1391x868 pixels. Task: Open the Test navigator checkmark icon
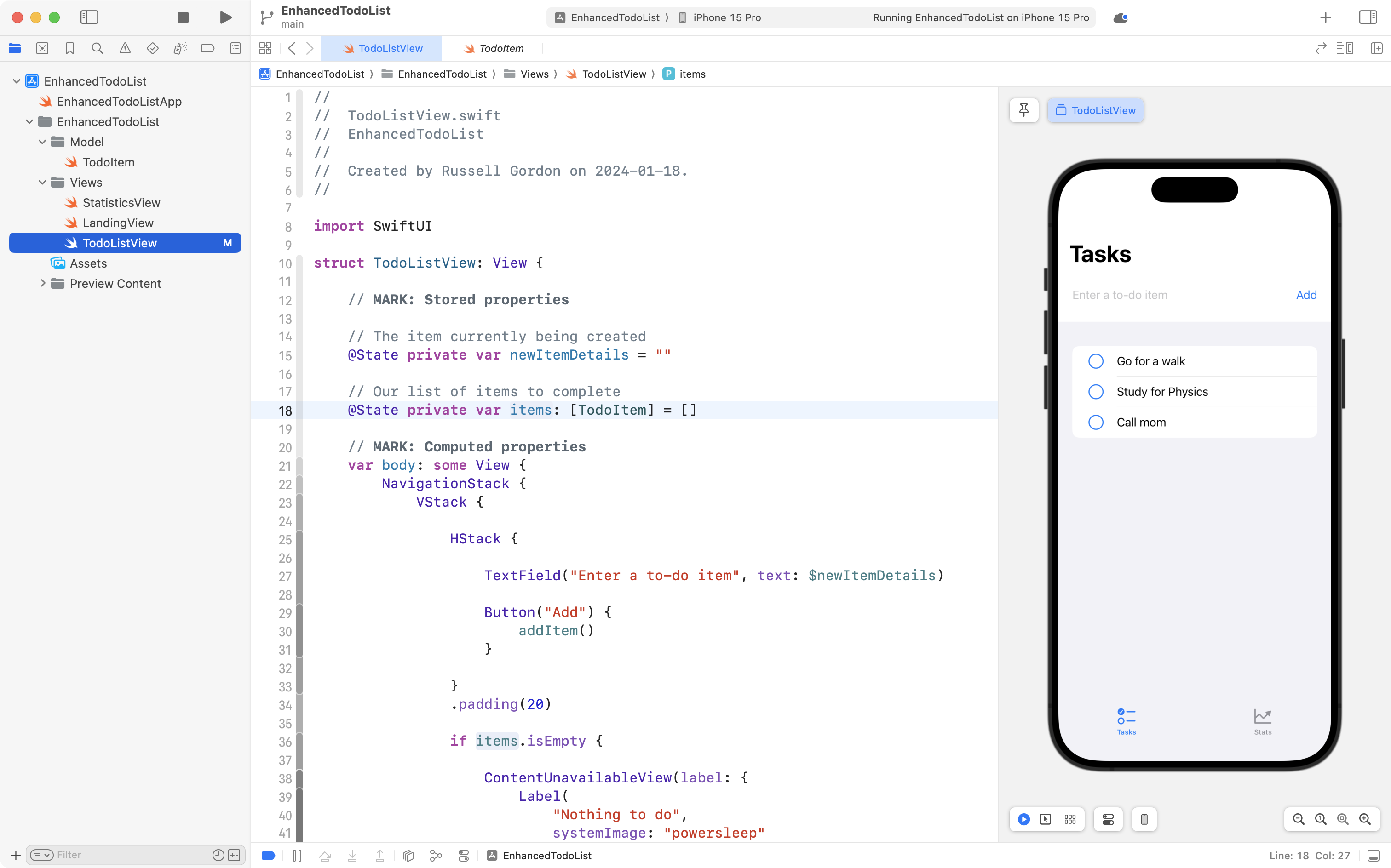152,48
